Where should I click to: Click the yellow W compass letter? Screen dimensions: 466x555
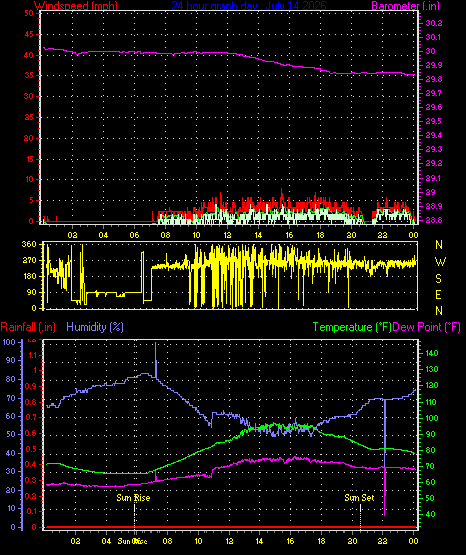440,262
